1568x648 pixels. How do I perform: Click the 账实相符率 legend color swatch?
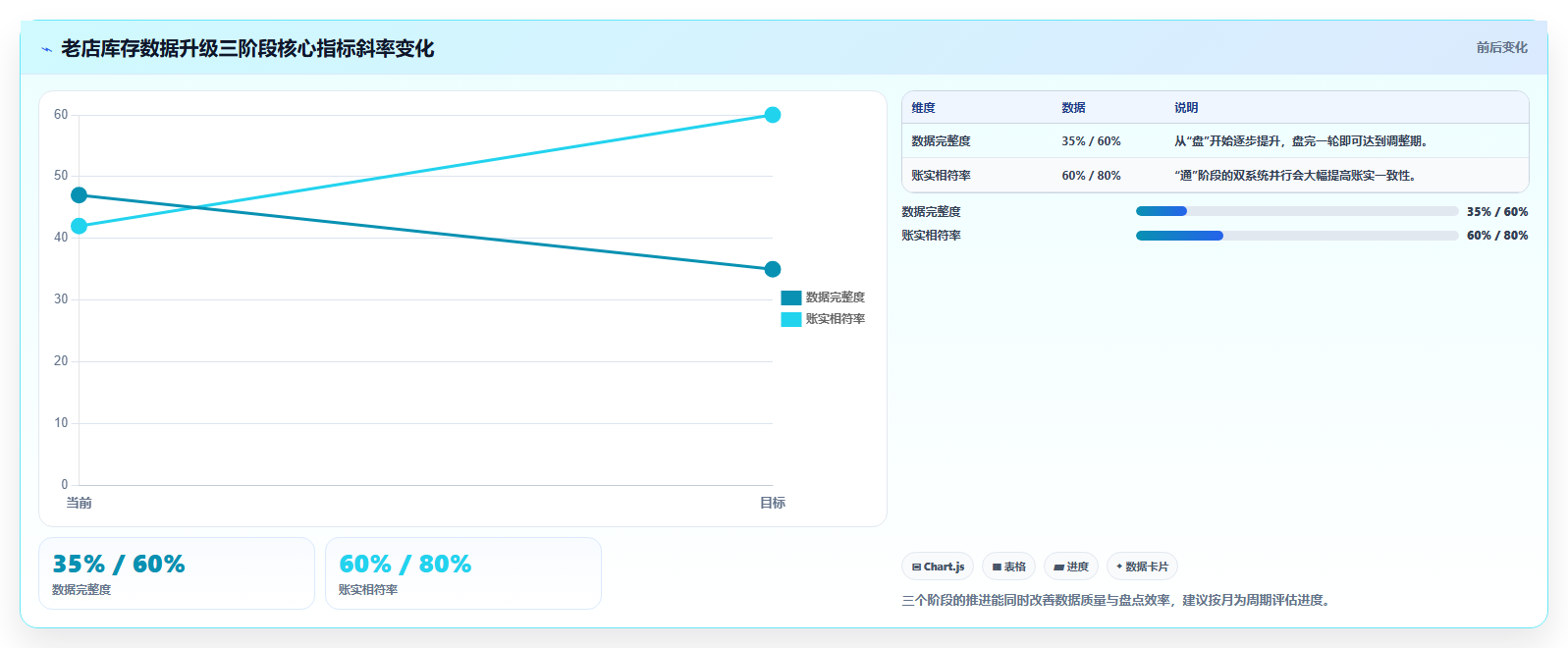coord(790,319)
